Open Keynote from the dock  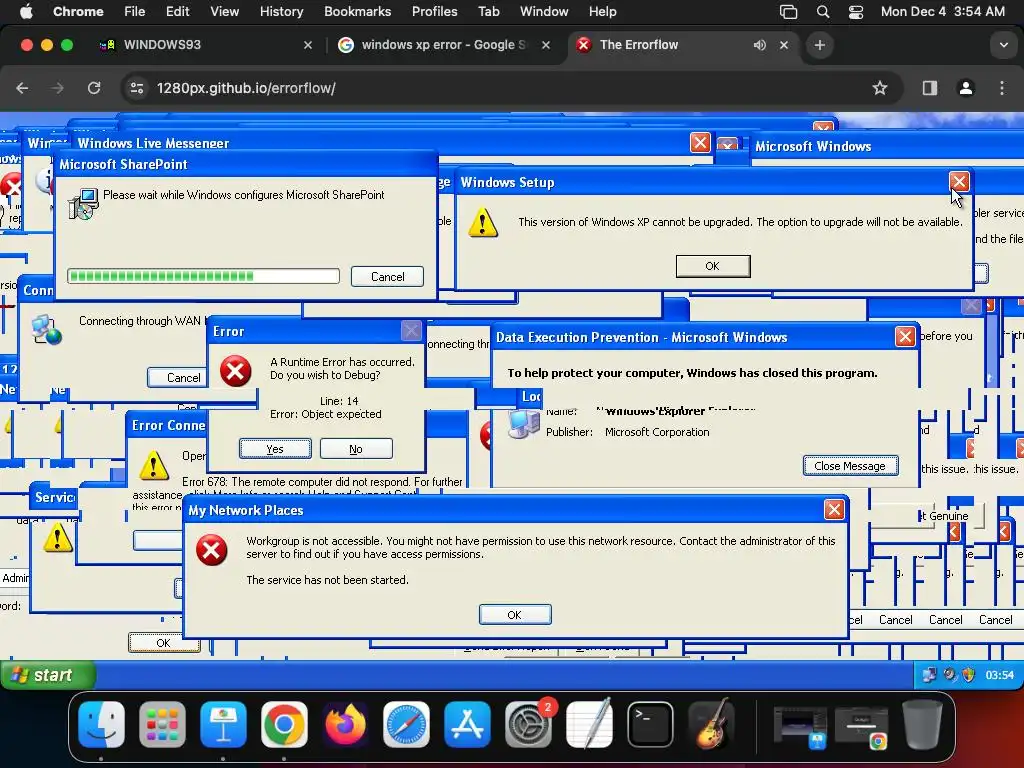point(223,724)
